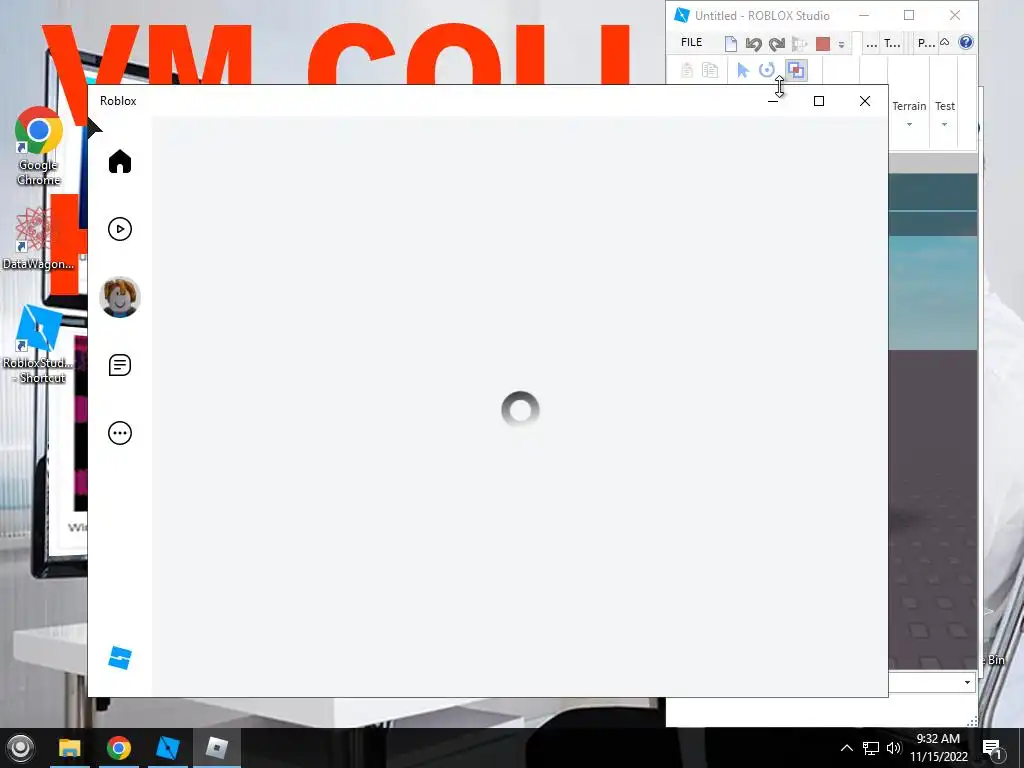1024x768 pixels.
Task: Expand the quick access toolbar customize arrow
Action: [841, 44]
